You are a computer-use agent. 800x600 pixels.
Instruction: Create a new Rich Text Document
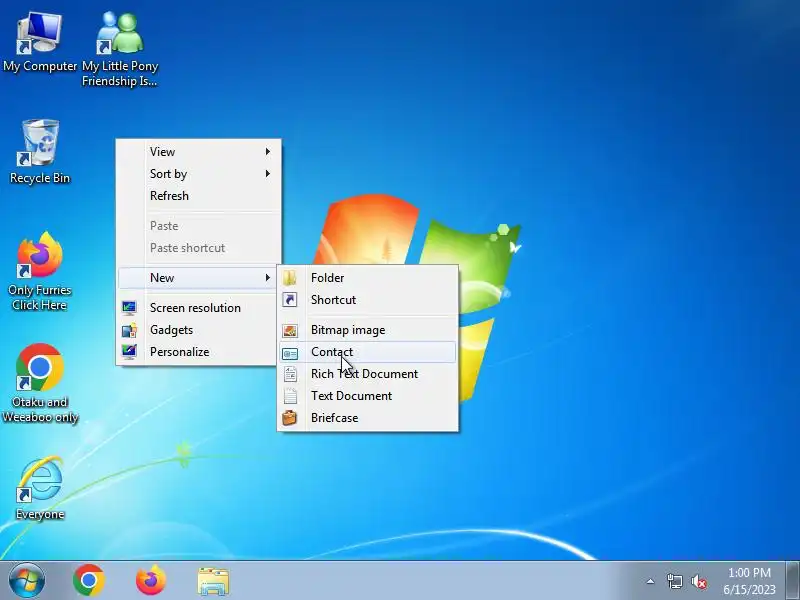(x=367, y=374)
